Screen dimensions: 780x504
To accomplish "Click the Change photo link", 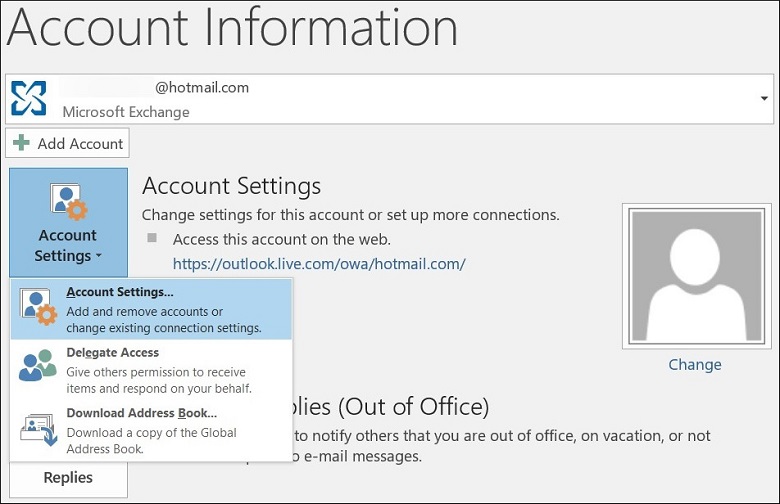I will click(x=694, y=365).
